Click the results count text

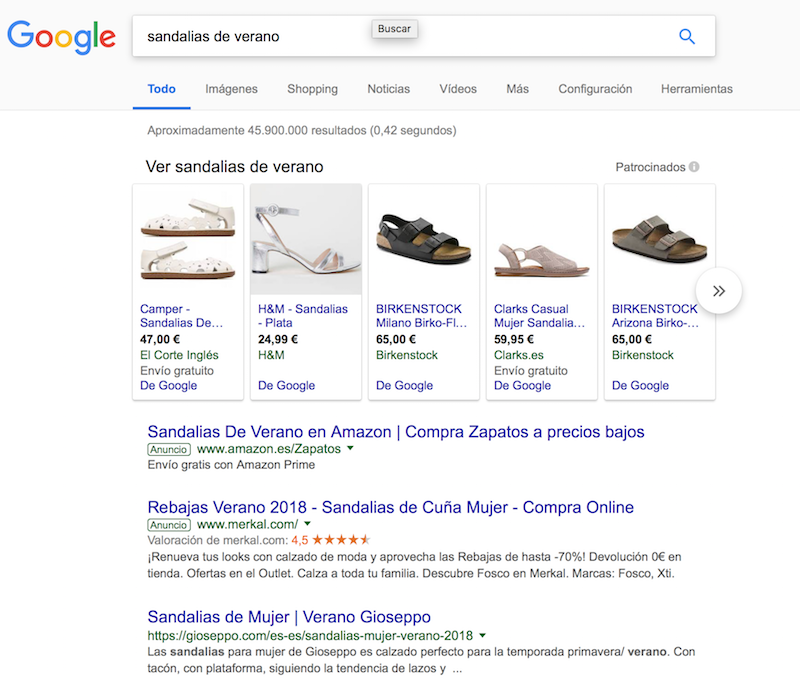(302, 131)
